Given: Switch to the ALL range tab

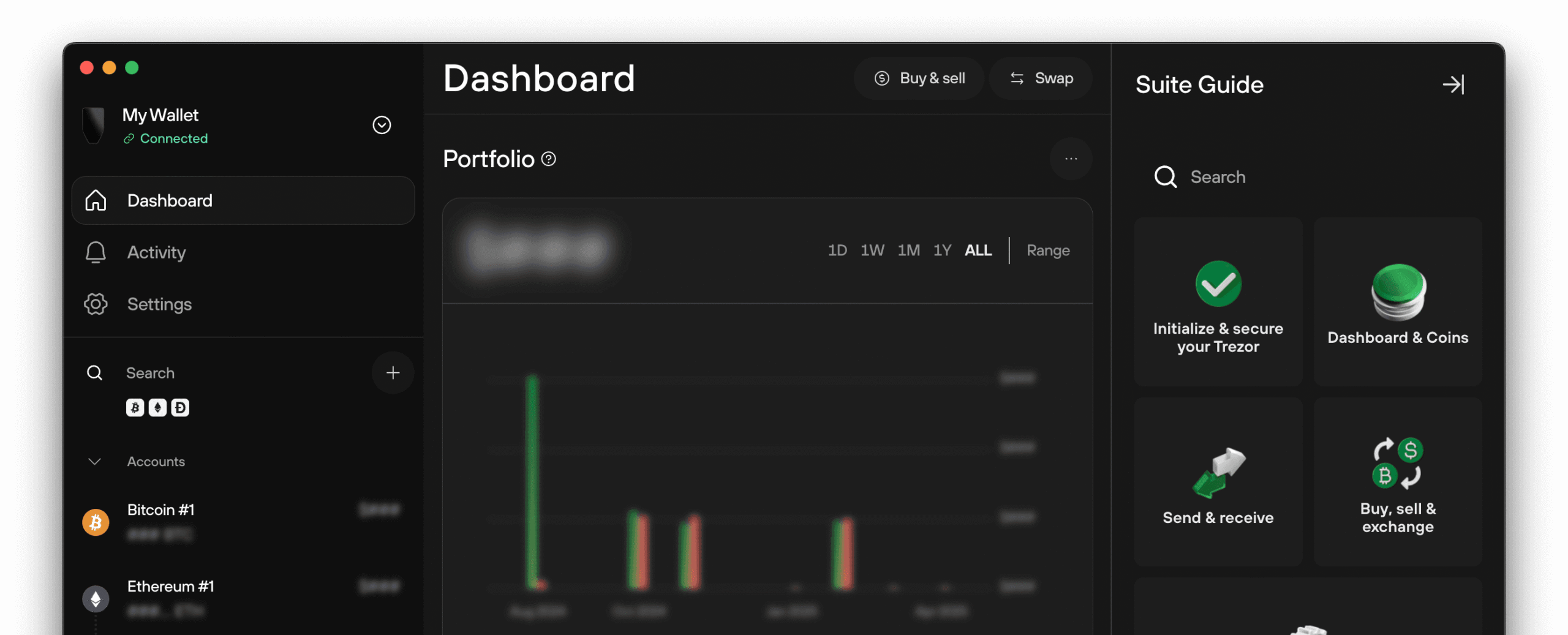Looking at the screenshot, I should click(978, 250).
